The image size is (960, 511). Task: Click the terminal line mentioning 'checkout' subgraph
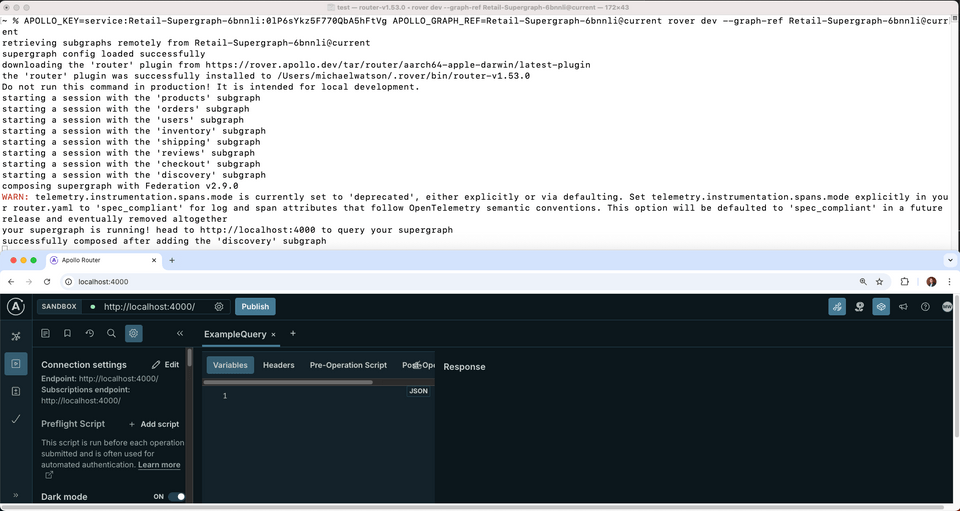click(x=131, y=164)
